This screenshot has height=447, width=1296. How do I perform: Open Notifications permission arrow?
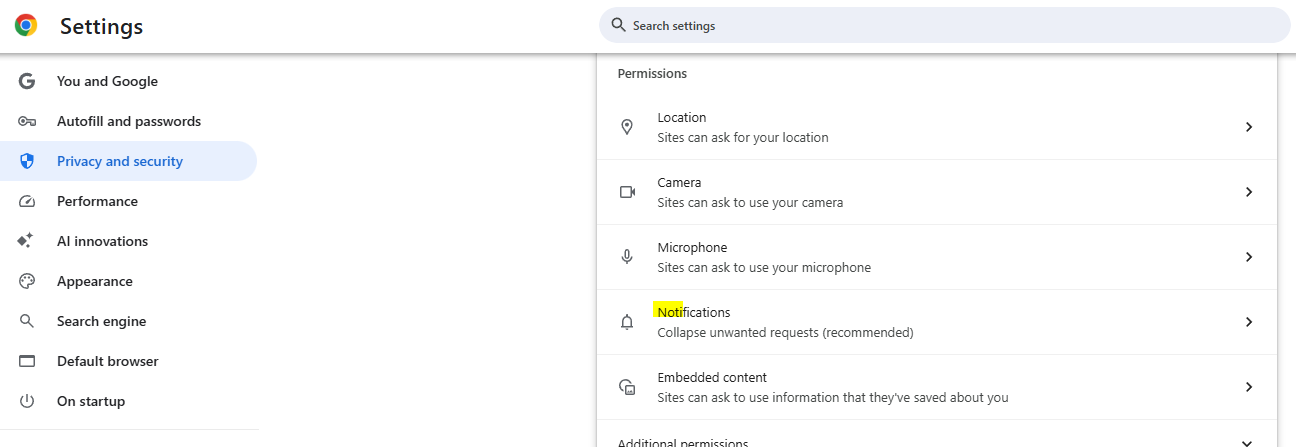pos(1248,322)
